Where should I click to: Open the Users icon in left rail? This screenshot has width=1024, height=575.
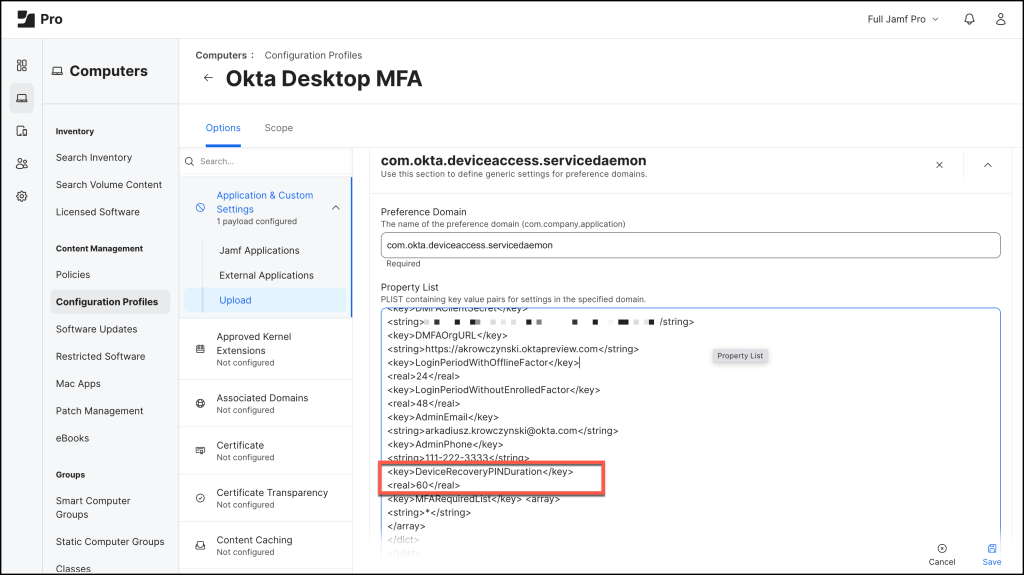[22, 164]
